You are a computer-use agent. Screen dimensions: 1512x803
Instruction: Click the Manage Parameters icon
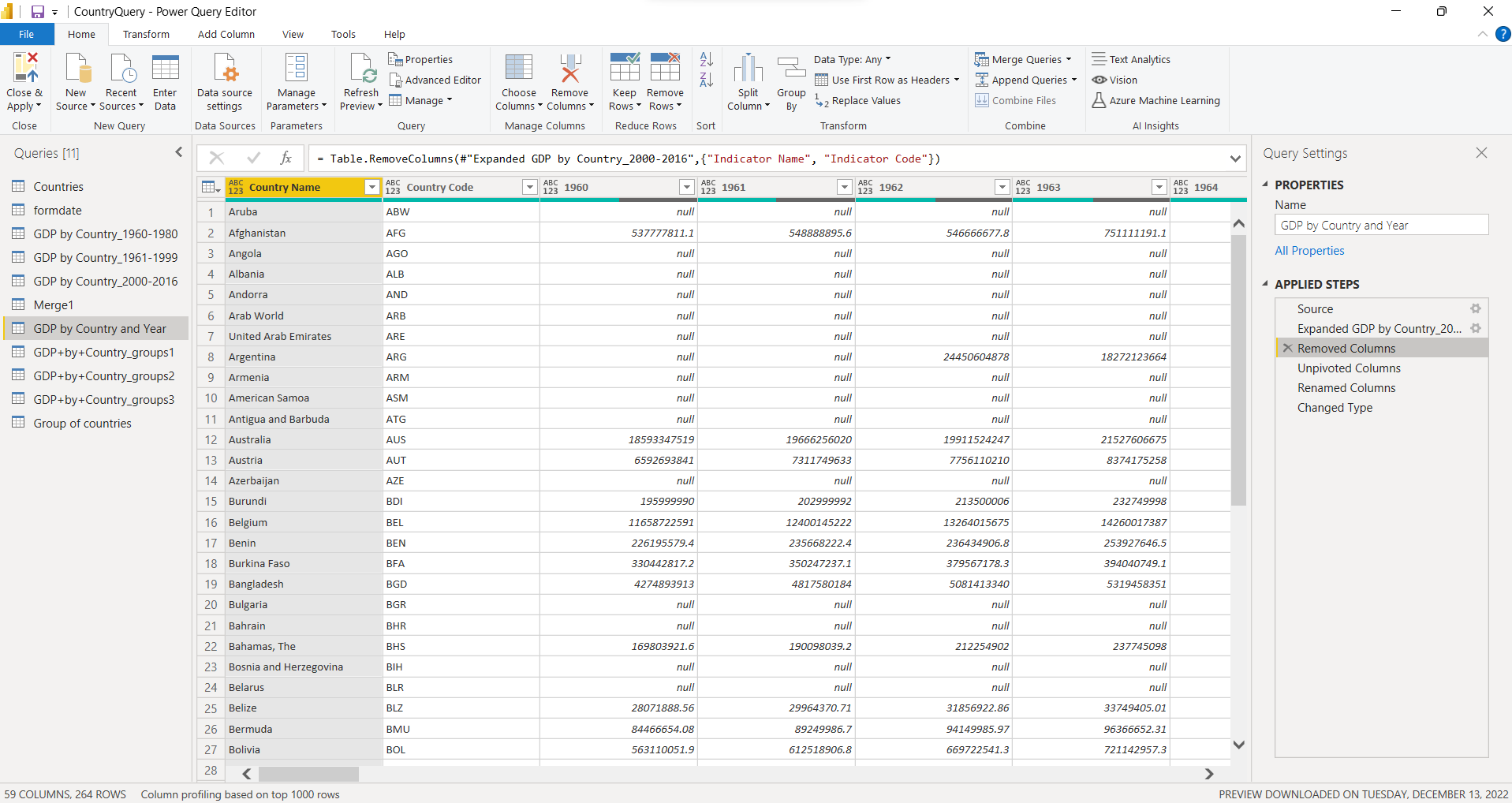(297, 68)
